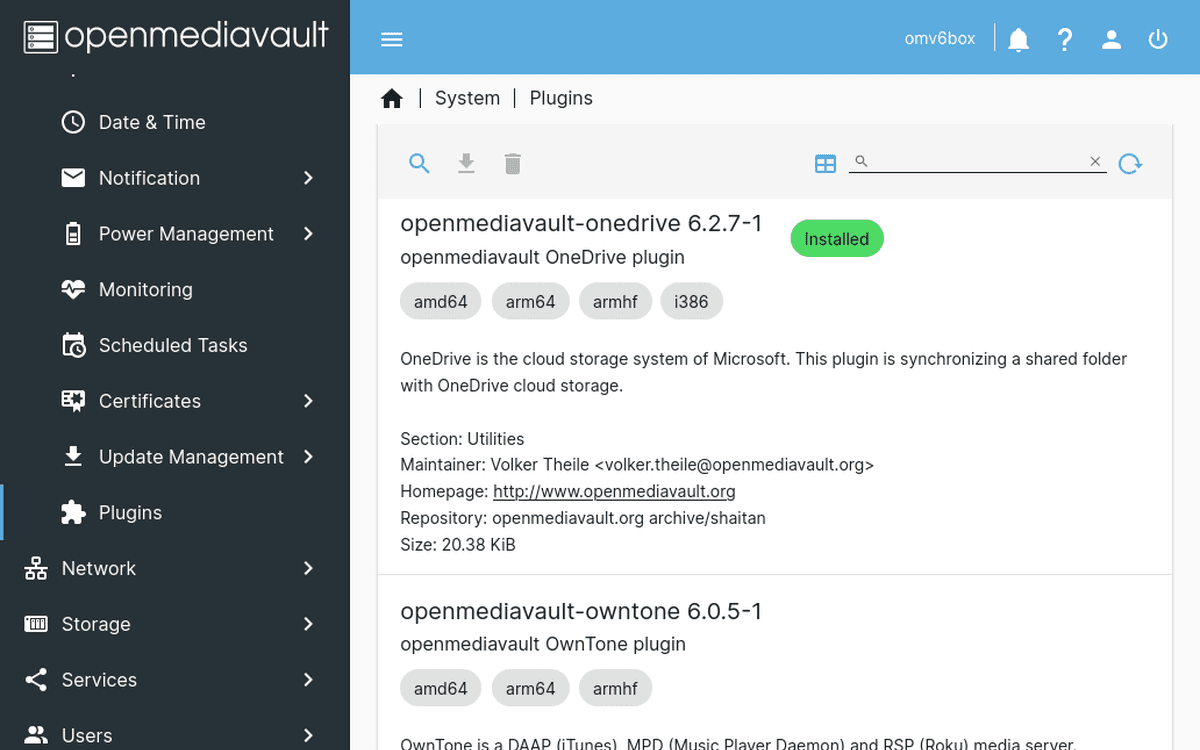Open the table columns view icon
The height and width of the screenshot is (750, 1200).
click(x=825, y=163)
